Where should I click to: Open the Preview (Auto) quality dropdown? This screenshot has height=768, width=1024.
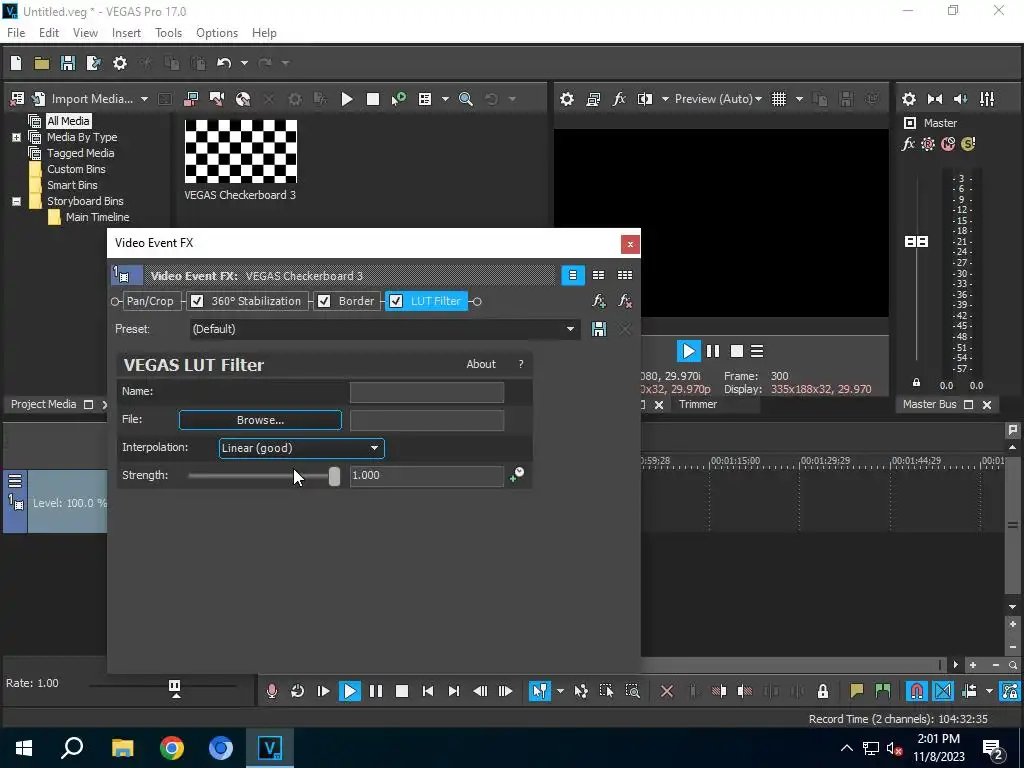point(718,99)
